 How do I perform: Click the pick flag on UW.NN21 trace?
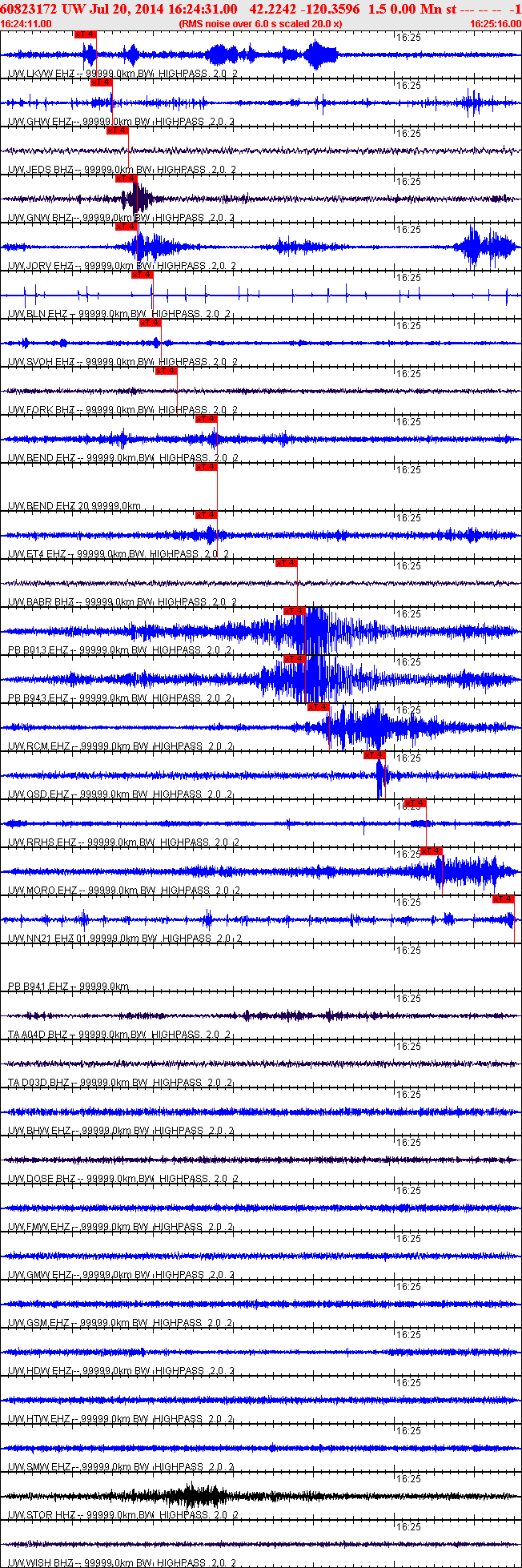click(502, 899)
